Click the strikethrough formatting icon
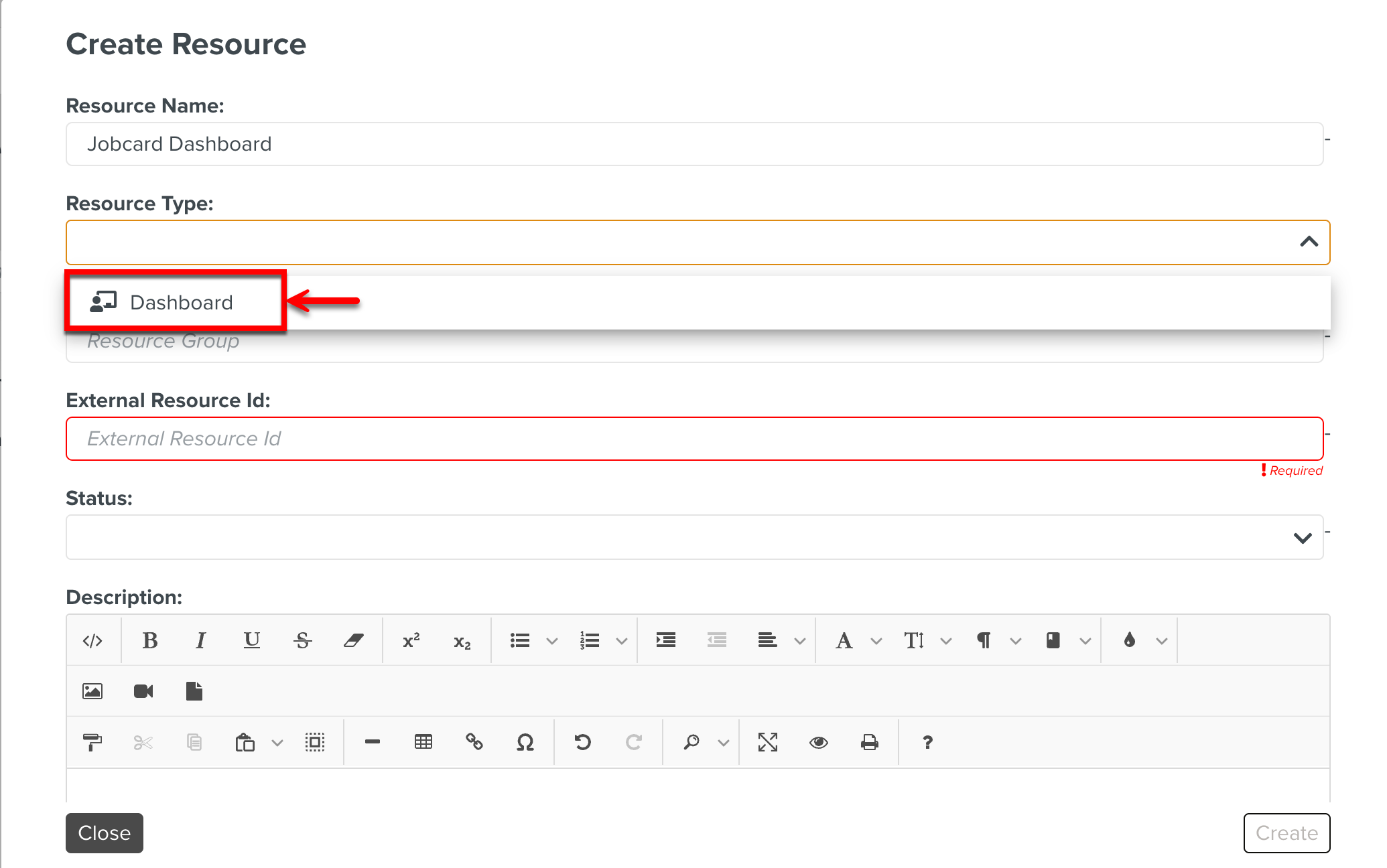The height and width of the screenshot is (868, 1387). [x=302, y=641]
